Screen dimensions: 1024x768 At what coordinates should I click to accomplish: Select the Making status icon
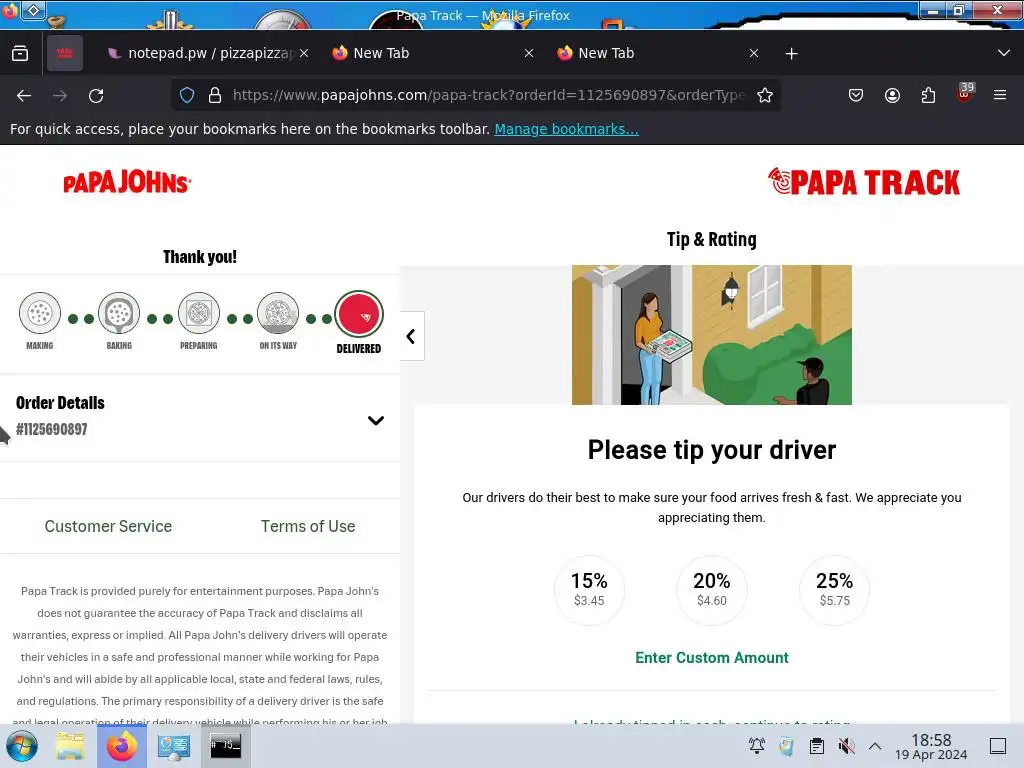click(40, 313)
